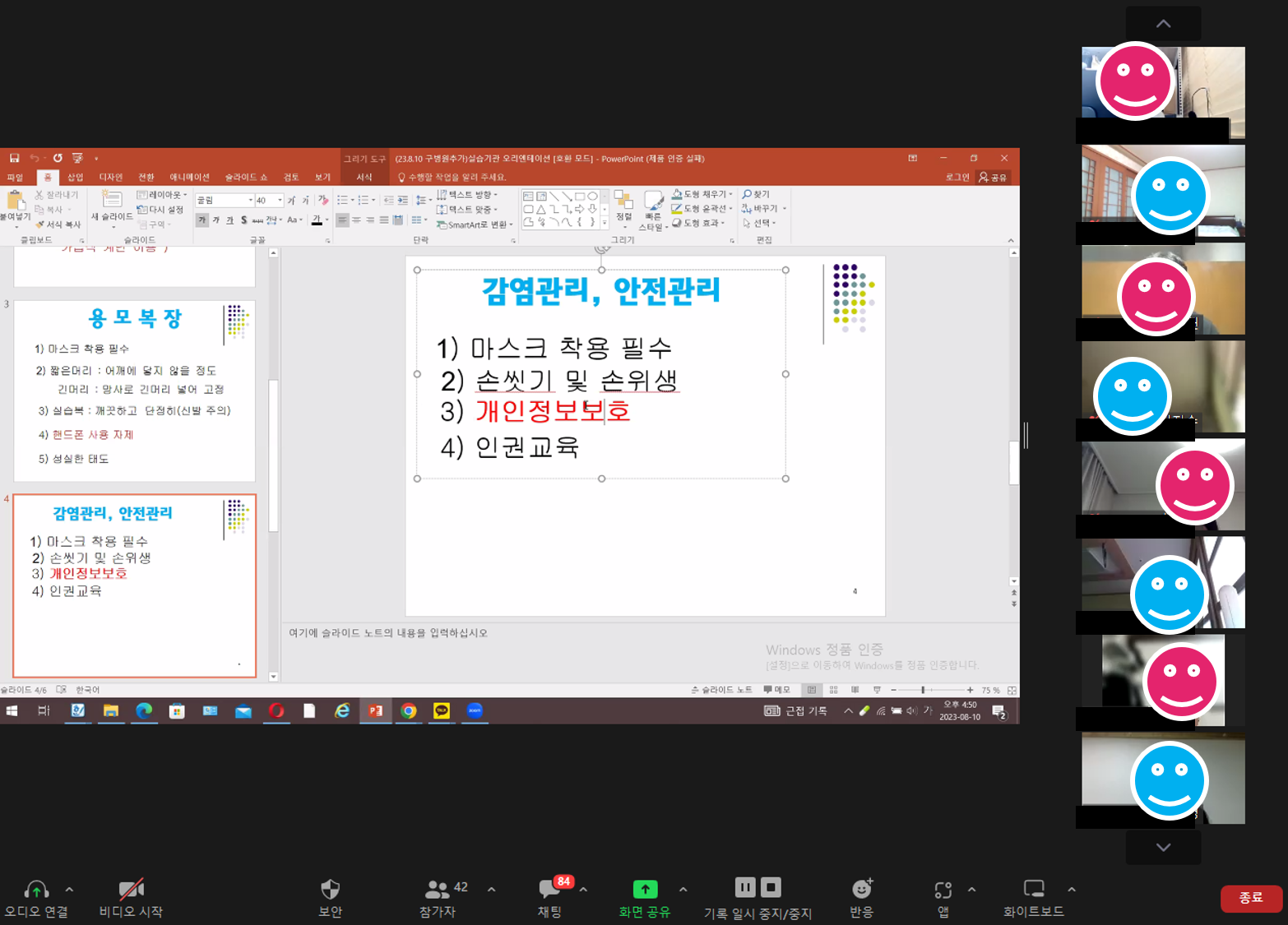Open Convert to SmartArt dropdown
Viewport: 1288px width, 925px height.
coord(475,224)
